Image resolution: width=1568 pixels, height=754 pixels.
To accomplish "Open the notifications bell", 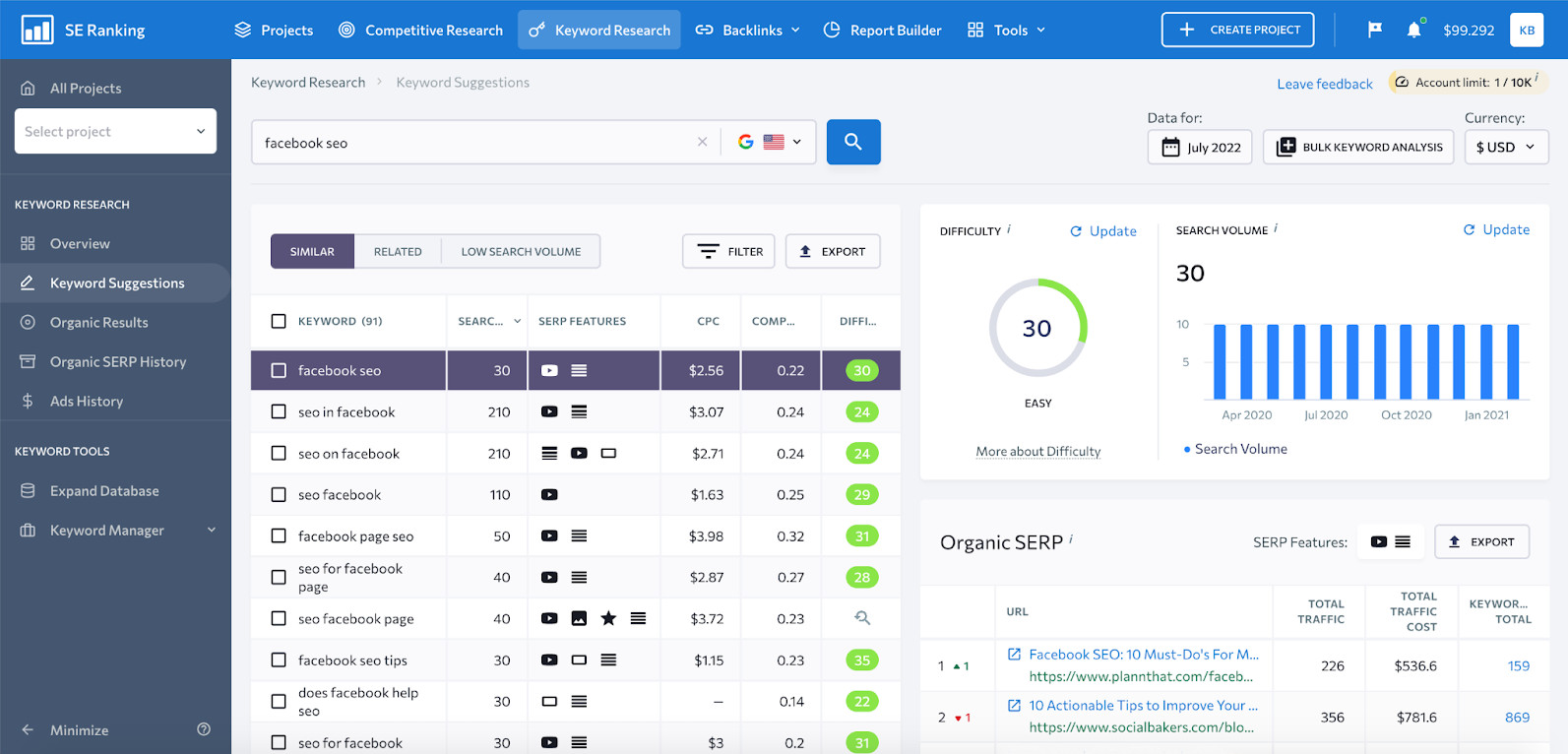I will (x=1414, y=30).
